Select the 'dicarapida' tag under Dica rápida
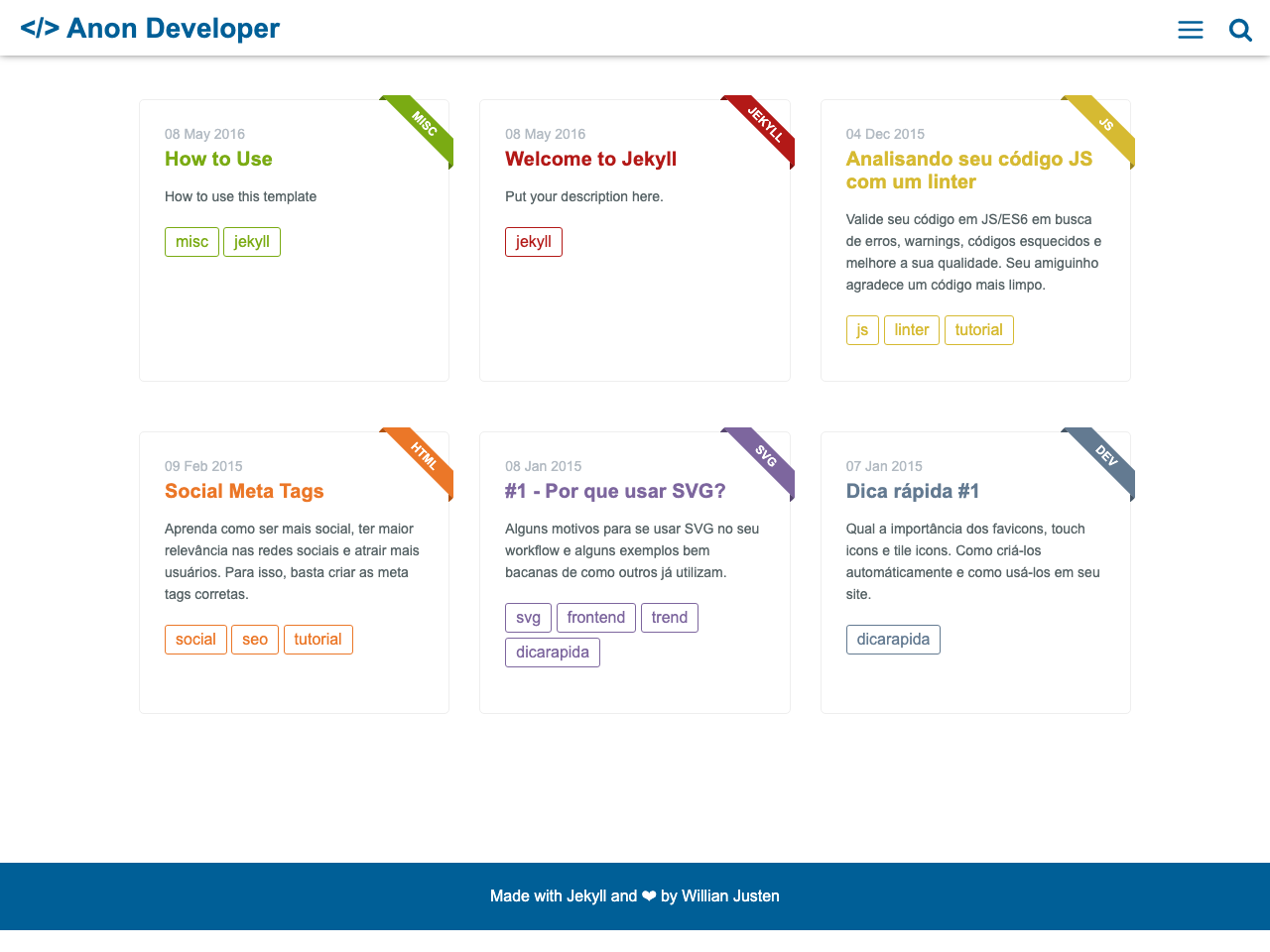This screenshot has width=1270, height=952. tap(893, 639)
